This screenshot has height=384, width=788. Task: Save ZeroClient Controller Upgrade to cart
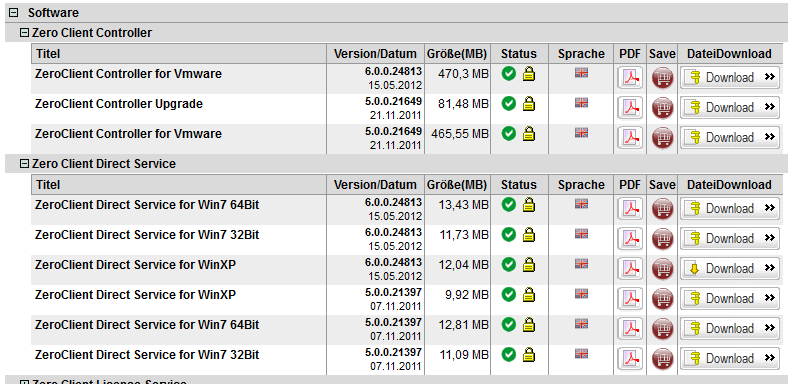pos(662,108)
